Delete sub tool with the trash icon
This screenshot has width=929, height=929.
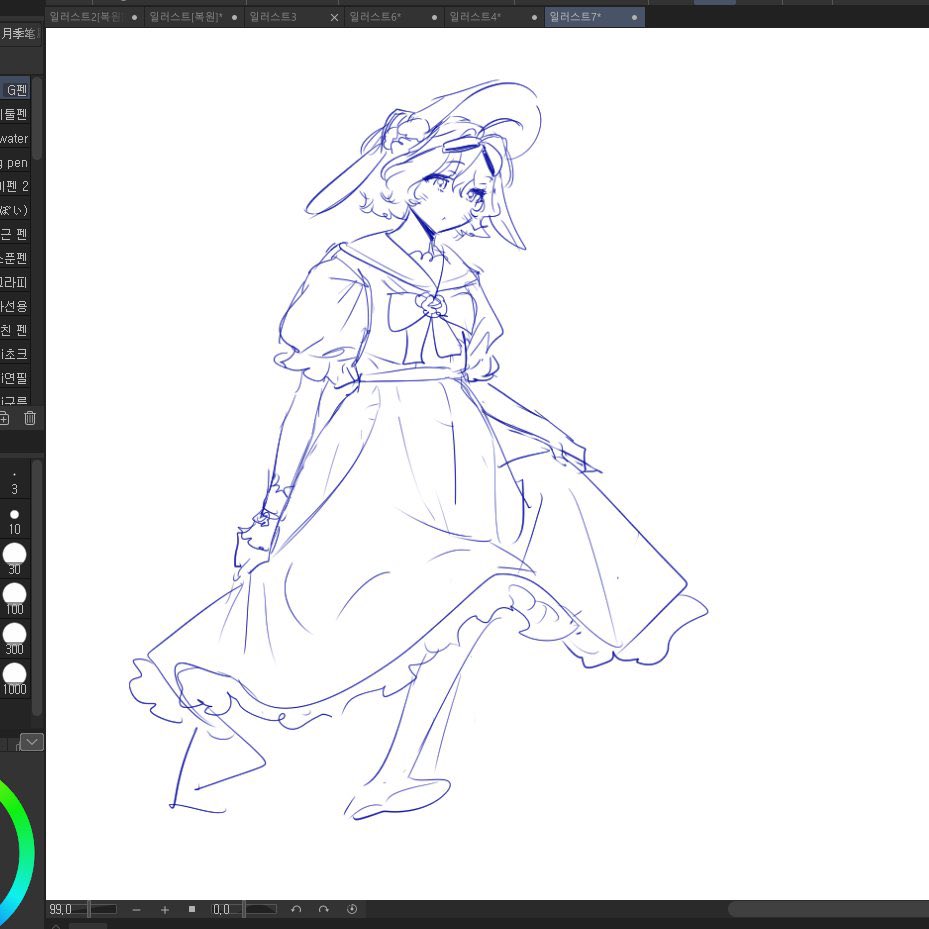click(x=30, y=418)
